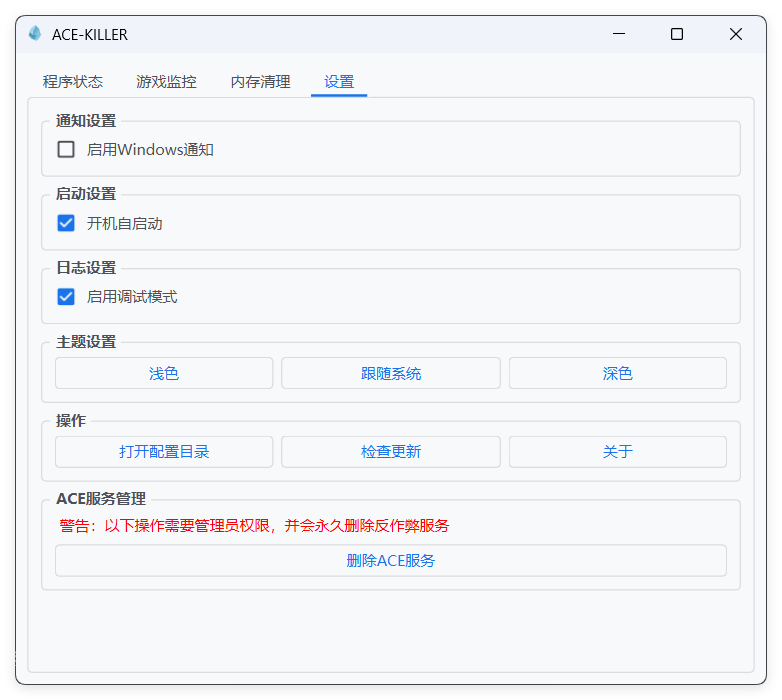Screen dimensions: 782x700
Task: Click the 删除ACE服务 button
Action: click(391, 560)
